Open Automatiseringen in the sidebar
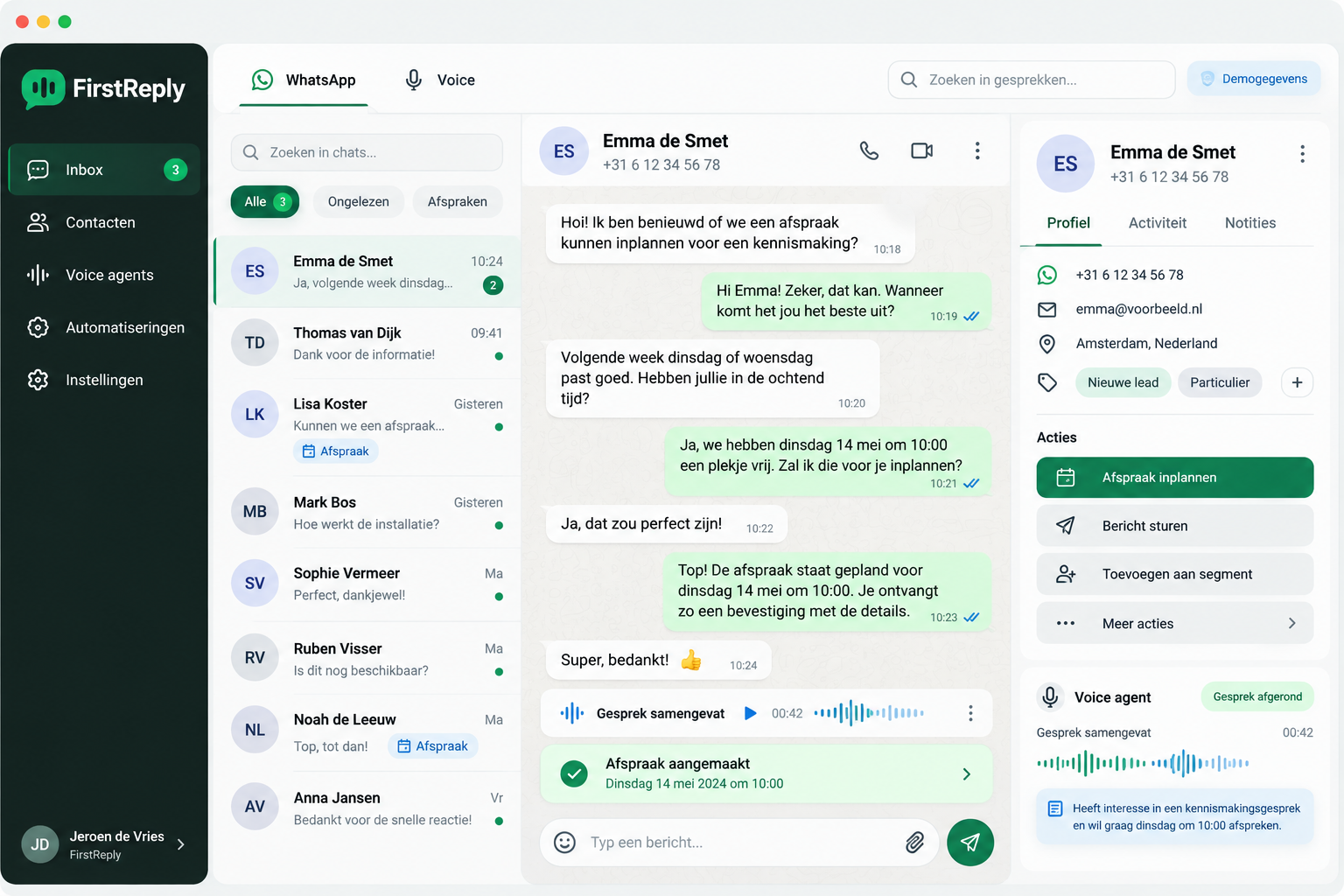The height and width of the screenshot is (896, 1344). point(104,327)
